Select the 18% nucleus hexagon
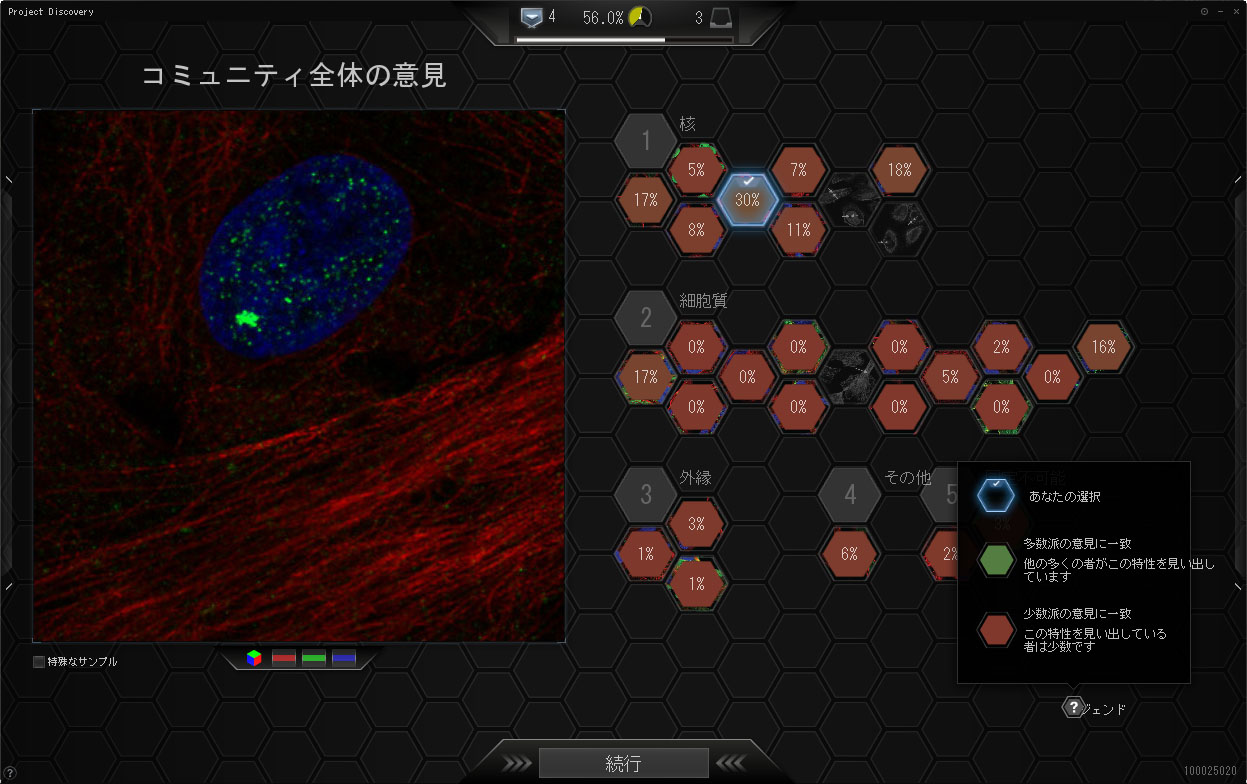Screen dimensions: 1247x784 pyautogui.click(x=900, y=170)
